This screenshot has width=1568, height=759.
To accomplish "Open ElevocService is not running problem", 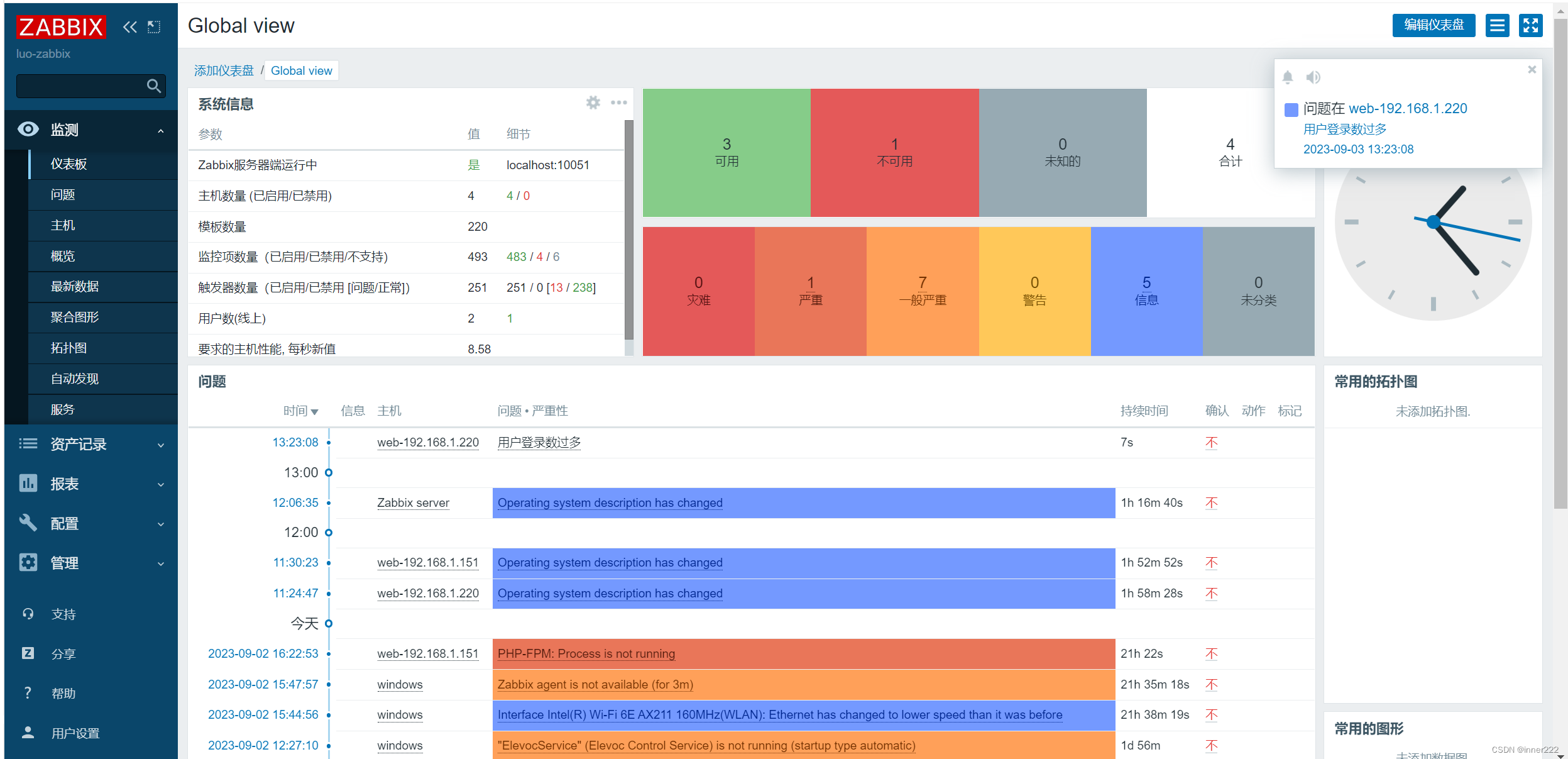I will 706,745.
